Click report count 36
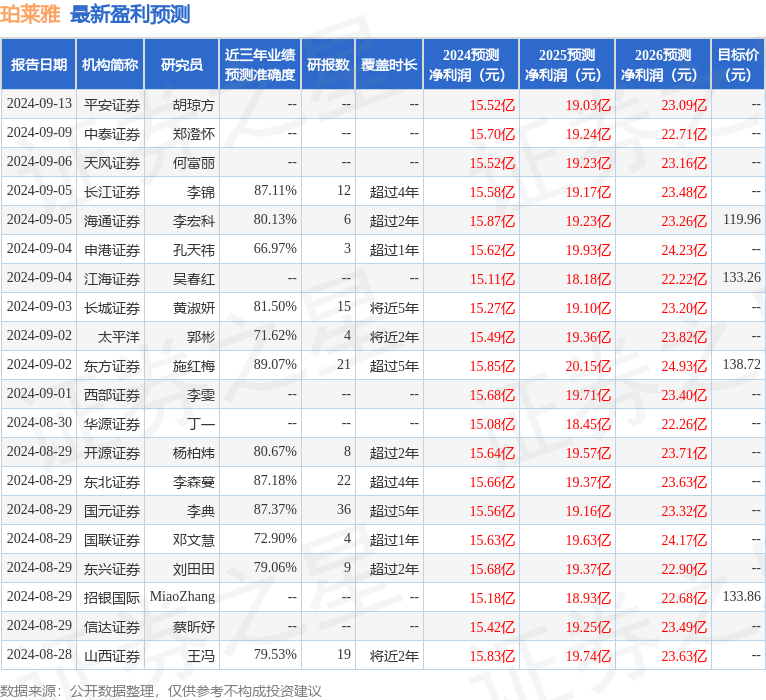This screenshot has height=700, width=766. pyautogui.click(x=344, y=509)
